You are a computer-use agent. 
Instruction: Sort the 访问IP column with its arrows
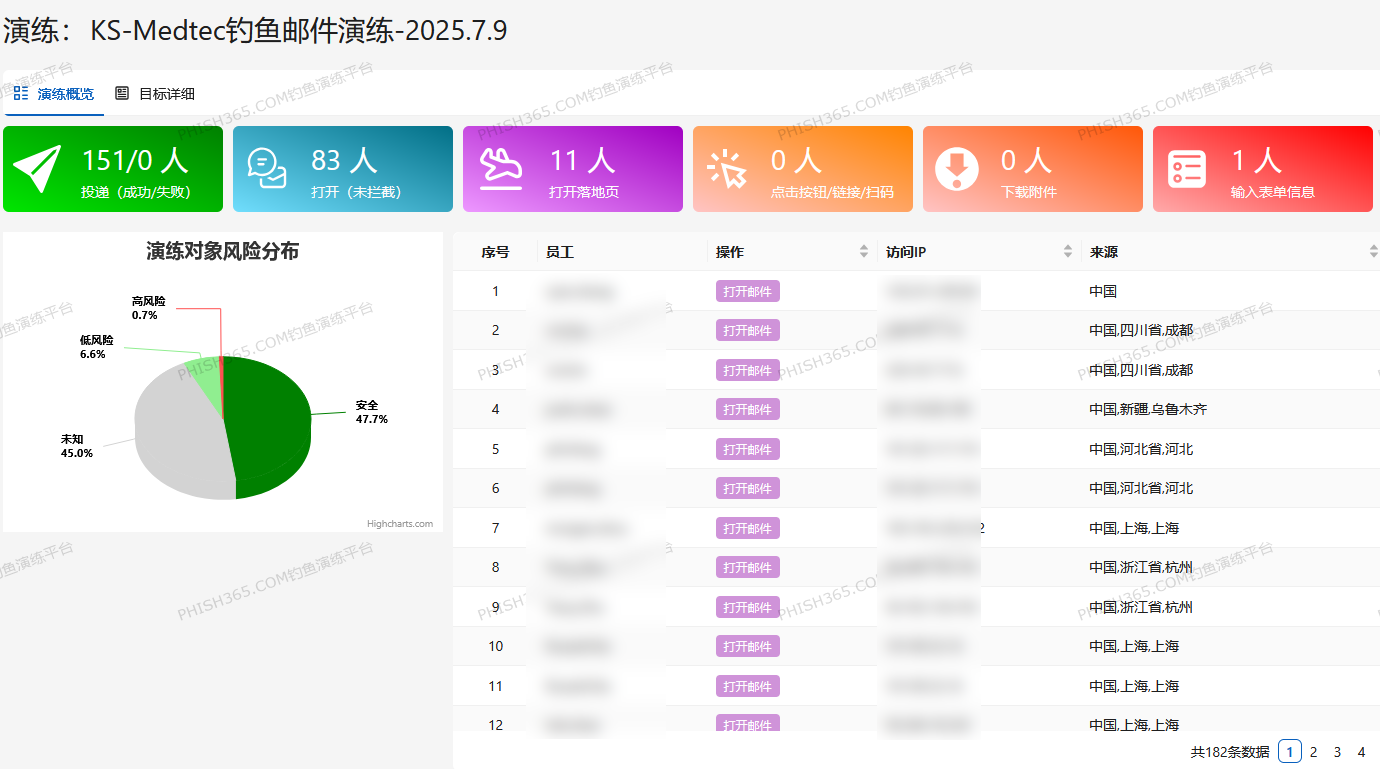pos(1068,252)
